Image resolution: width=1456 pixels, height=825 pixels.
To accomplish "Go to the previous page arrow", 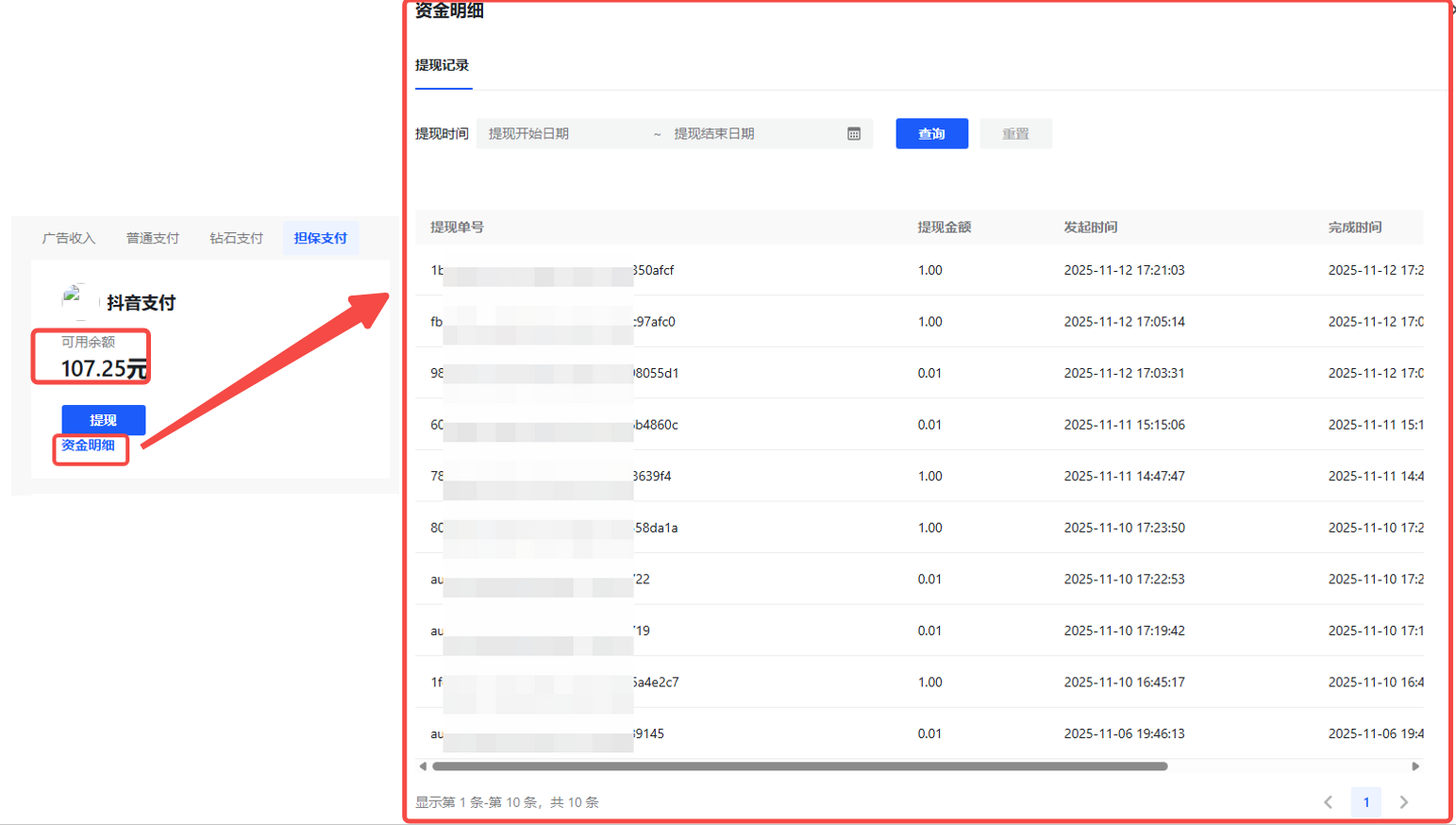I will pyautogui.click(x=1328, y=802).
